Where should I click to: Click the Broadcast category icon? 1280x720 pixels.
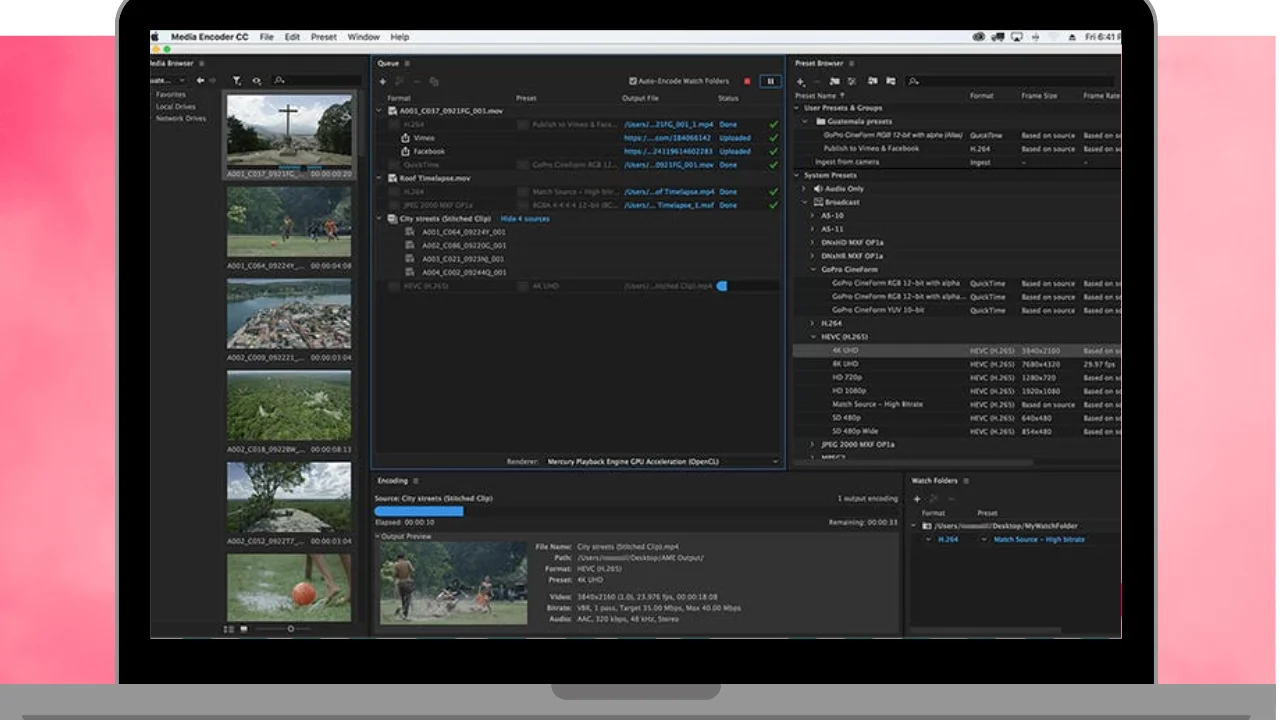[x=818, y=202]
